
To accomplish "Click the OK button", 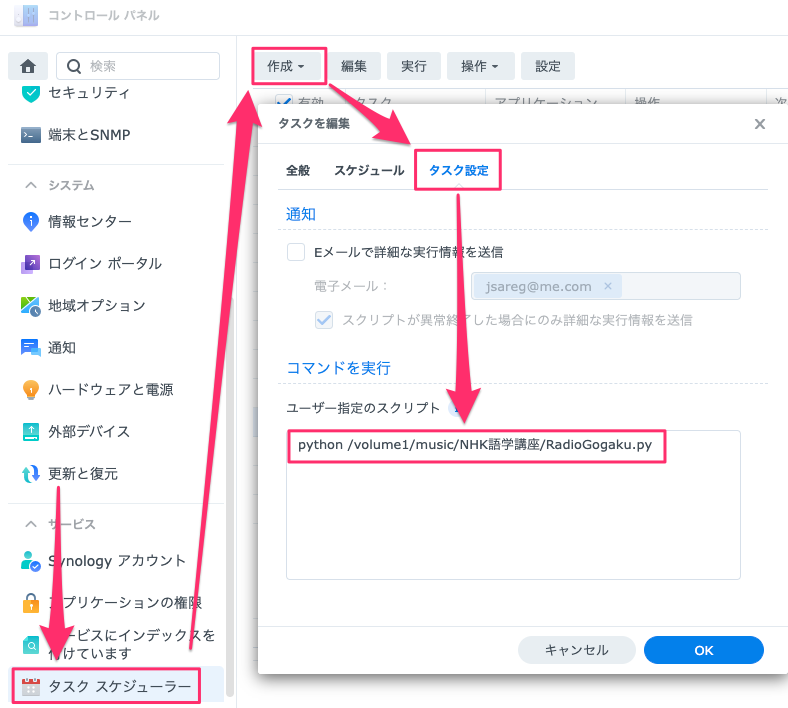I will [x=703, y=650].
